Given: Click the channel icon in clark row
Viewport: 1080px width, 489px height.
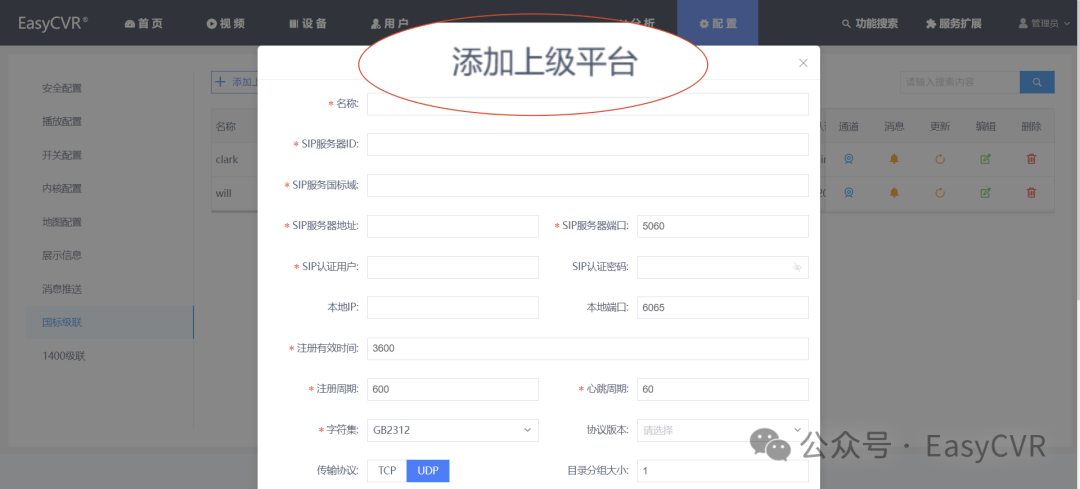Looking at the screenshot, I should coord(849,159).
